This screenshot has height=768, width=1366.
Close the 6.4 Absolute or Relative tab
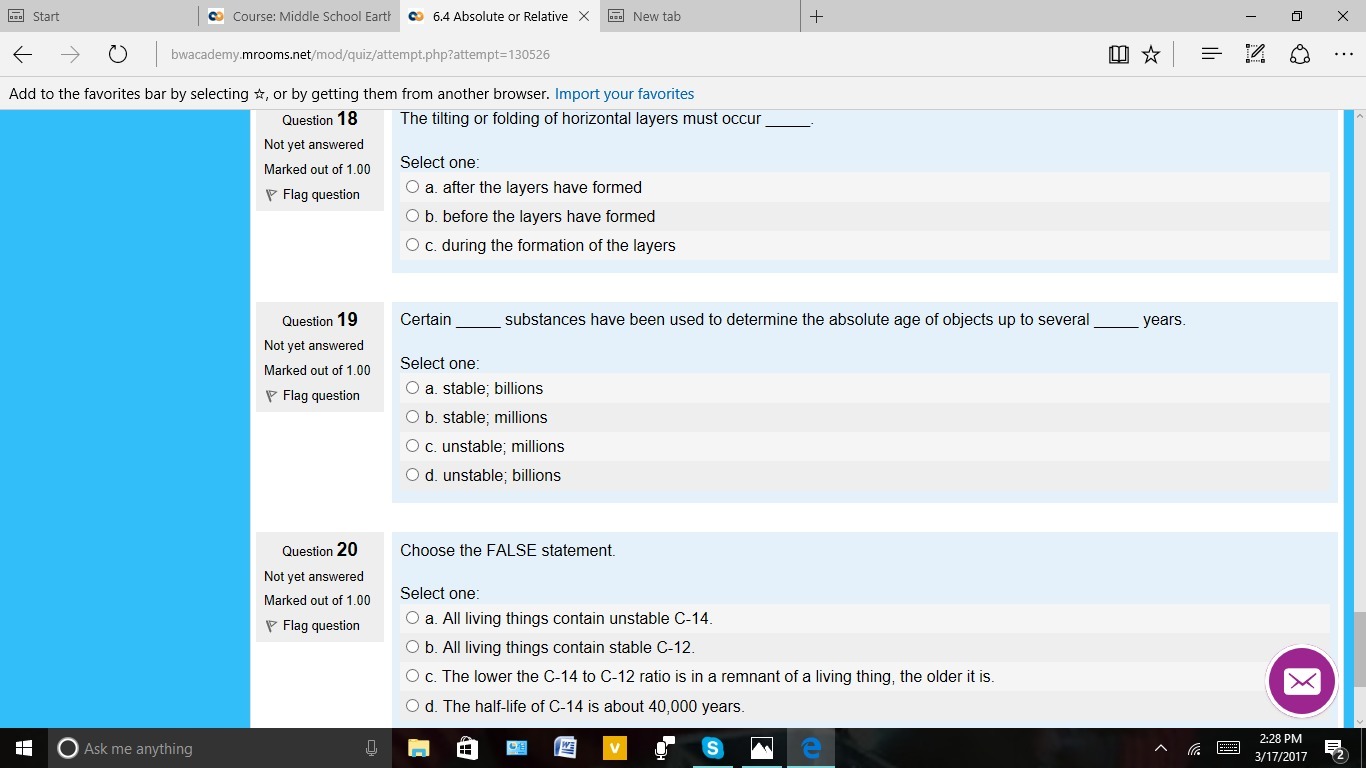tap(584, 16)
